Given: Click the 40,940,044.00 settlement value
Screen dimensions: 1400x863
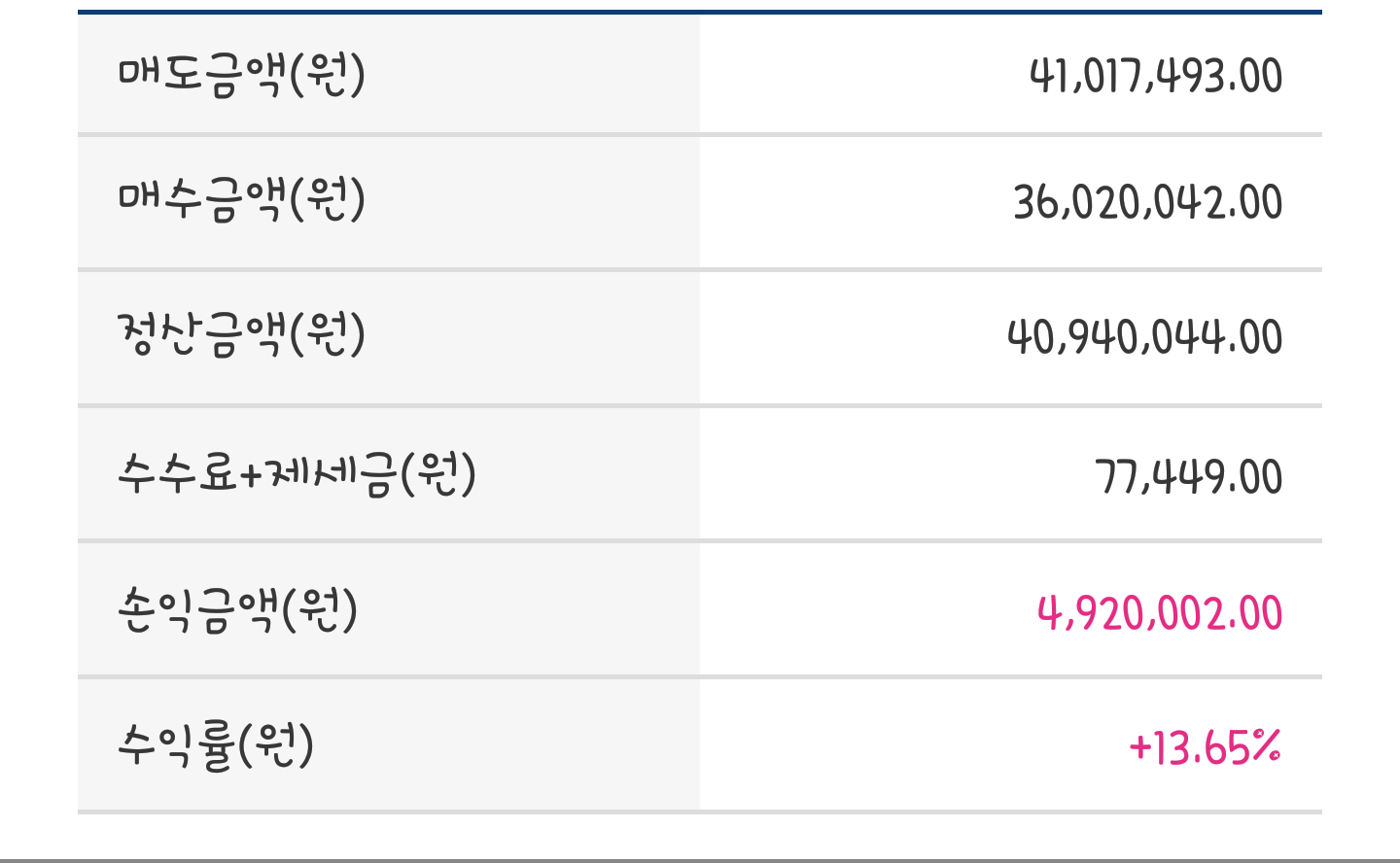Looking at the screenshot, I should [x=1145, y=337].
